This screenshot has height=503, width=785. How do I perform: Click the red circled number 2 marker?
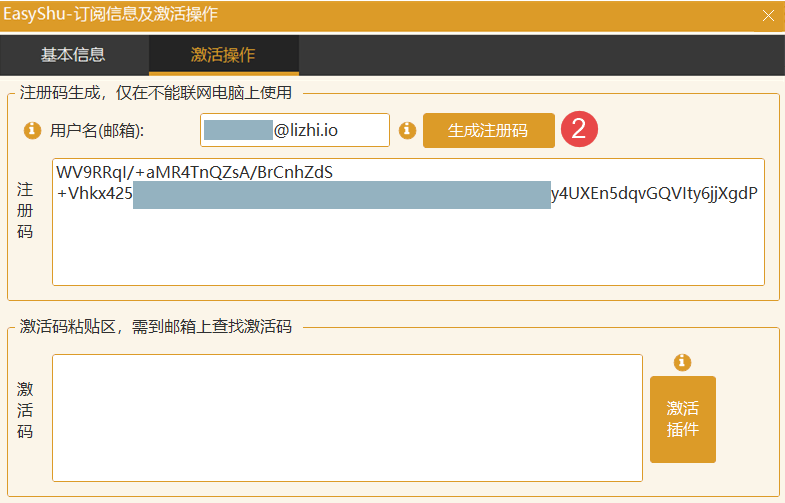(x=579, y=130)
